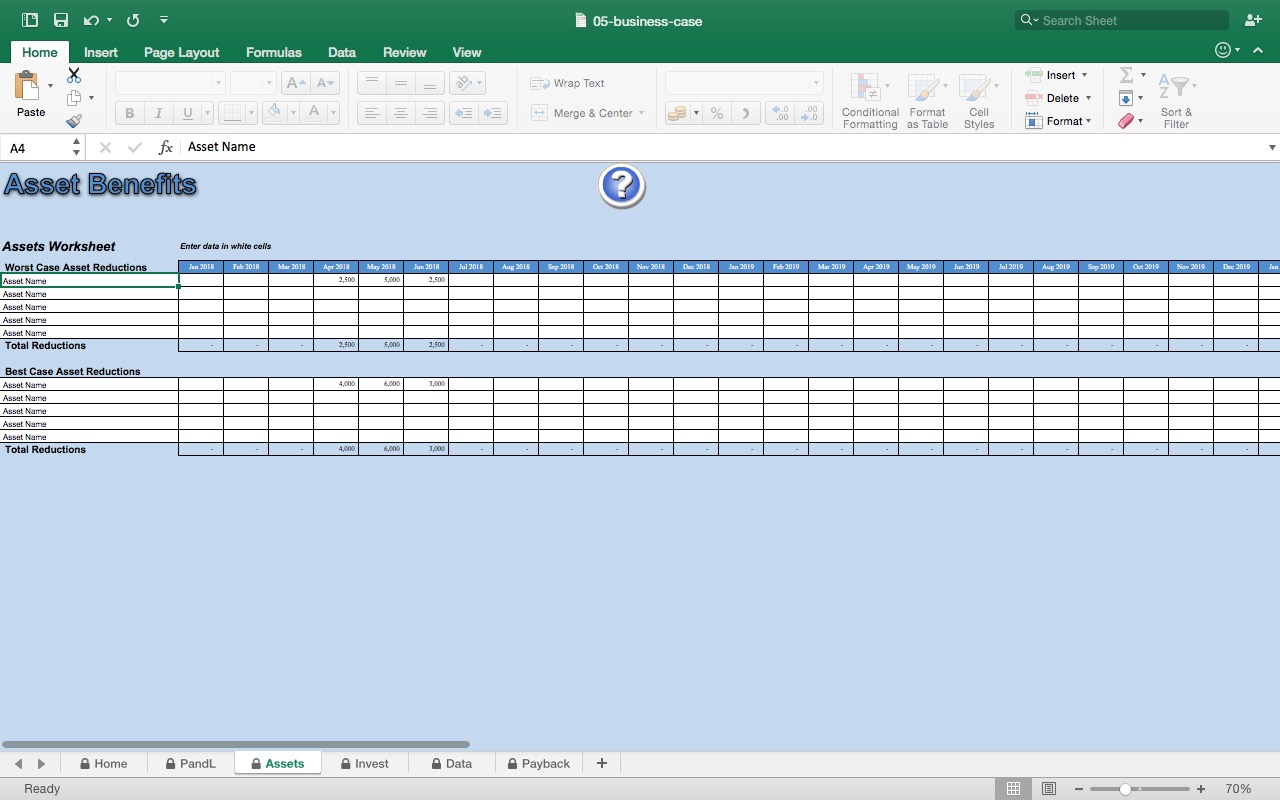Click the middle align icon
The width and height of the screenshot is (1280, 800).
tap(400, 83)
